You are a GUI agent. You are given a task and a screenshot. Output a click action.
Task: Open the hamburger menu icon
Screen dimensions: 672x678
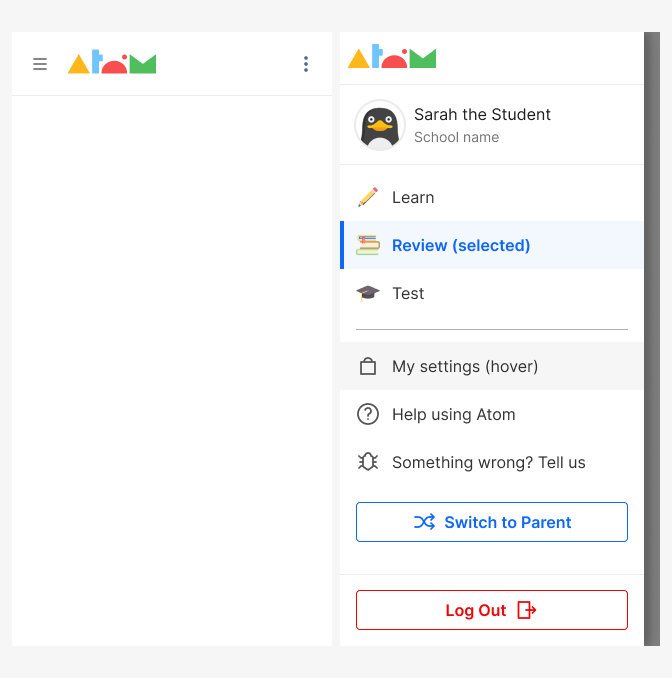(x=40, y=64)
